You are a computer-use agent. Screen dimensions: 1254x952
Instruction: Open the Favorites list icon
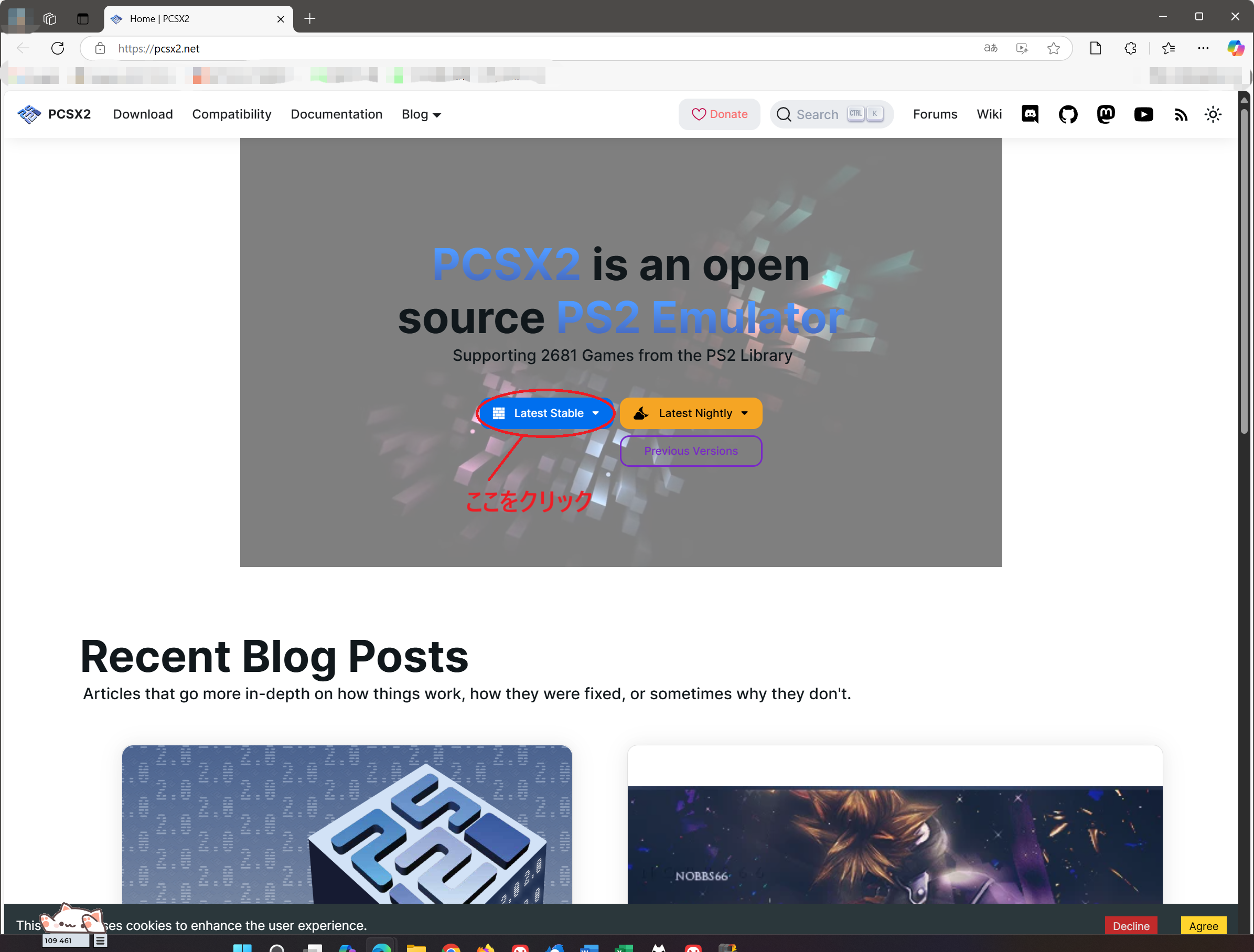click(x=1168, y=48)
